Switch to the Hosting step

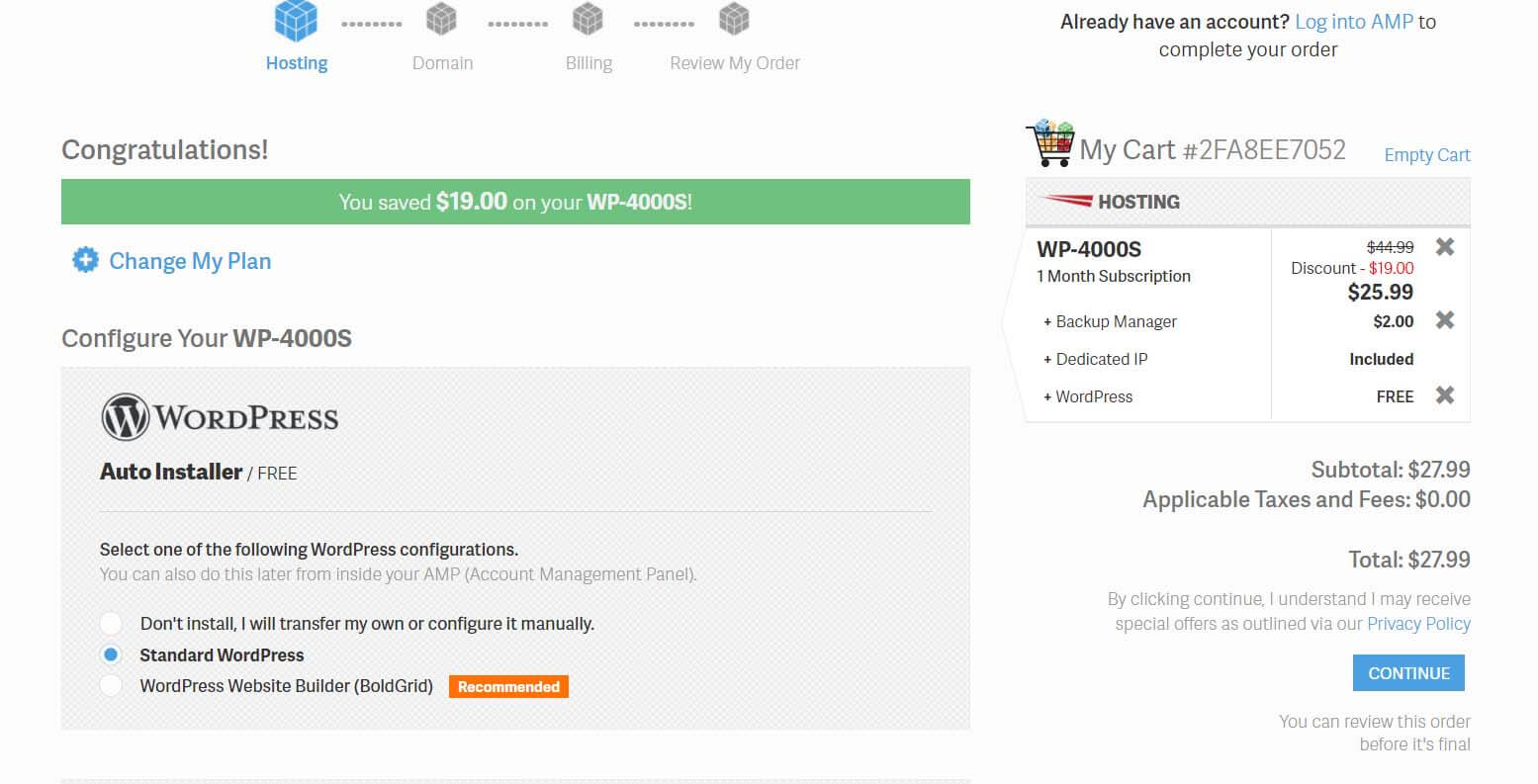[296, 62]
